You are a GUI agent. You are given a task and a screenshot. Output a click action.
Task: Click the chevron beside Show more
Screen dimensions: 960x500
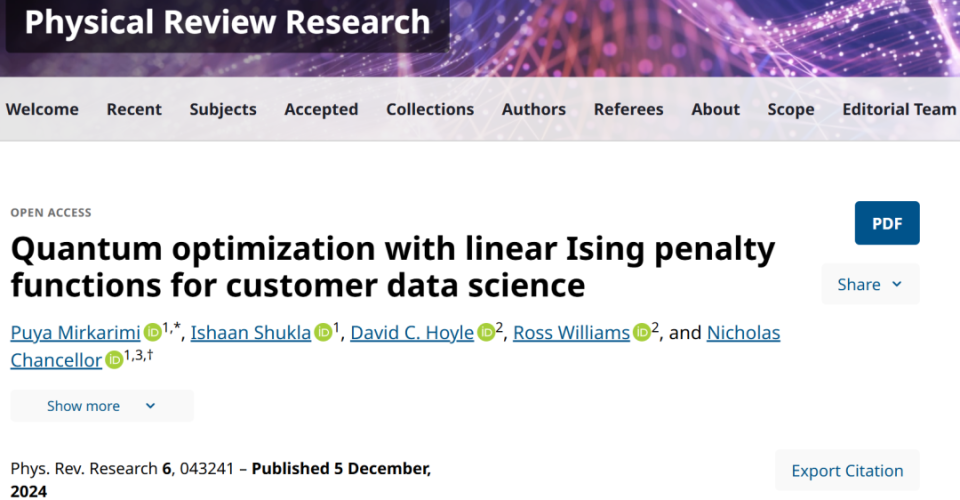pos(150,406)
